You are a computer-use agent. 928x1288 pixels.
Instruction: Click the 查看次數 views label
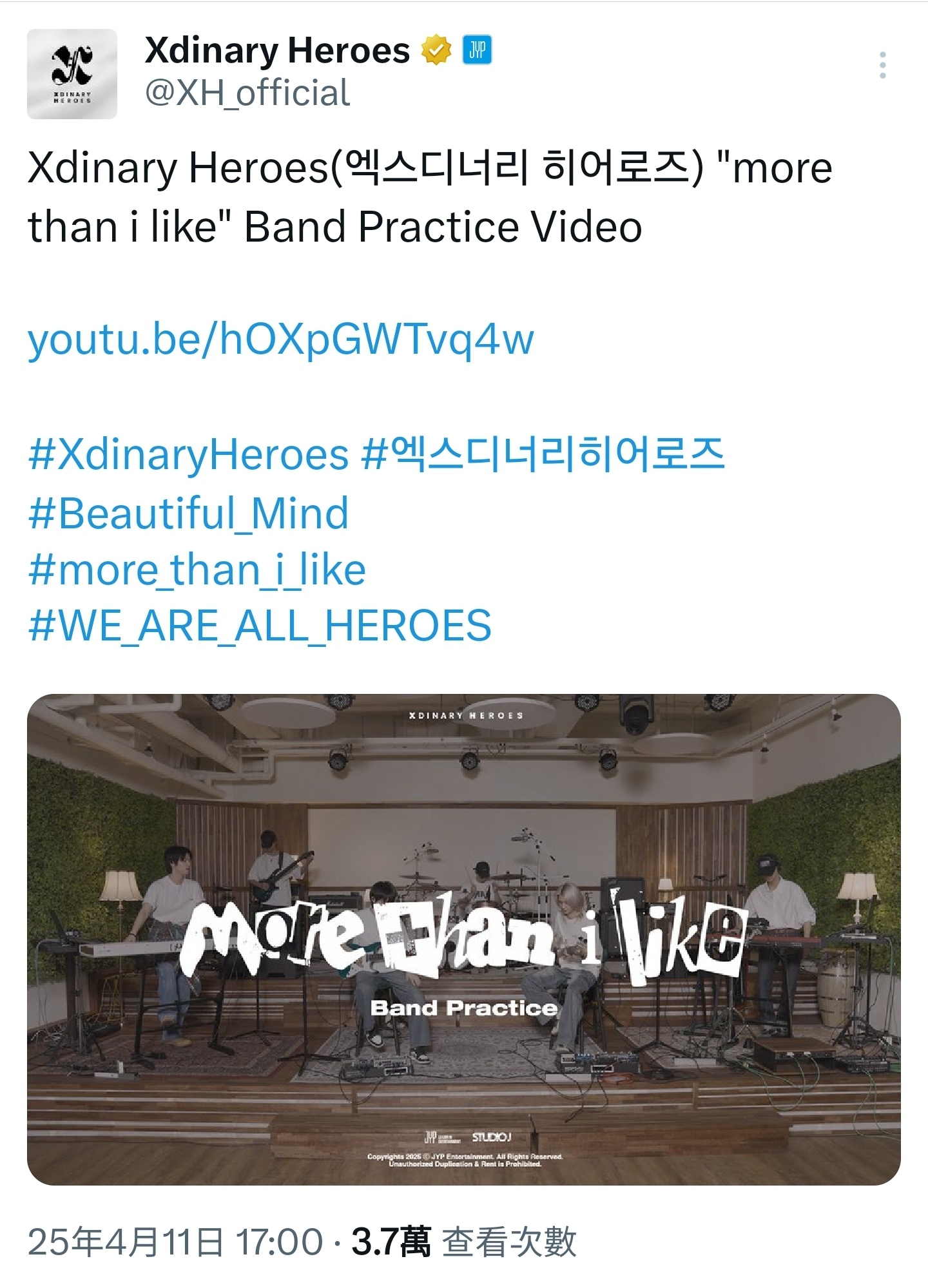tap(509, 1242)
